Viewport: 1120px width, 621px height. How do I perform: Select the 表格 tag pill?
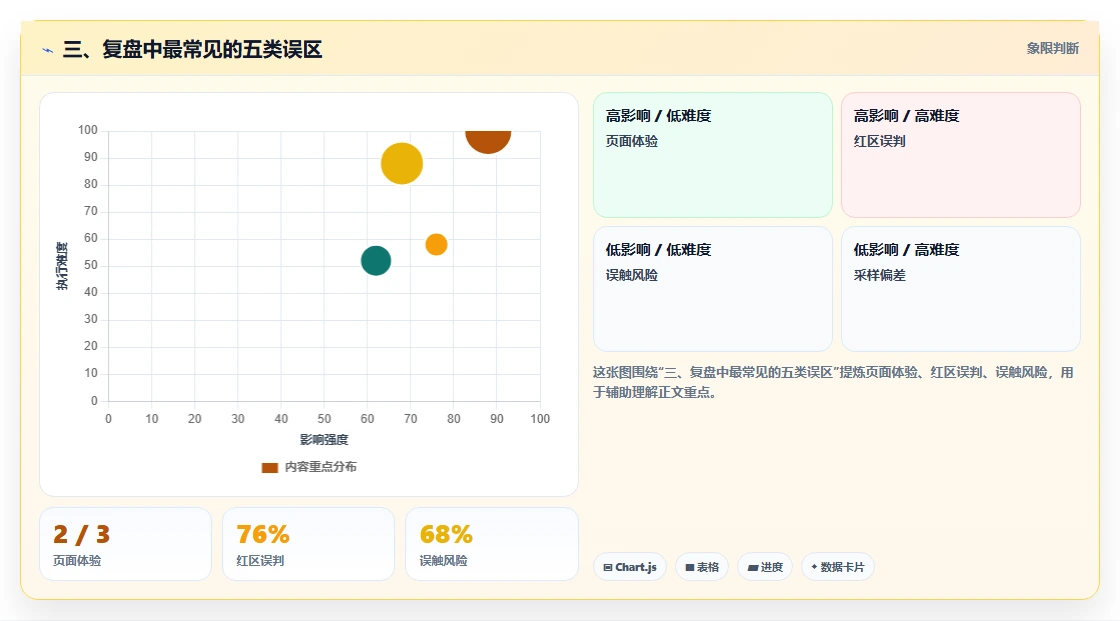click(x=702, y=567)
